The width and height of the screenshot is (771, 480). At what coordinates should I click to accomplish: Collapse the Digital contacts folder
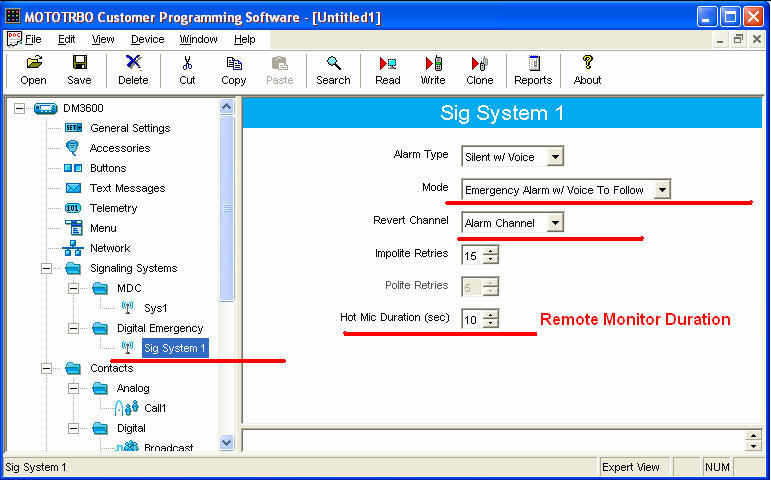click(x=73, y=428)
